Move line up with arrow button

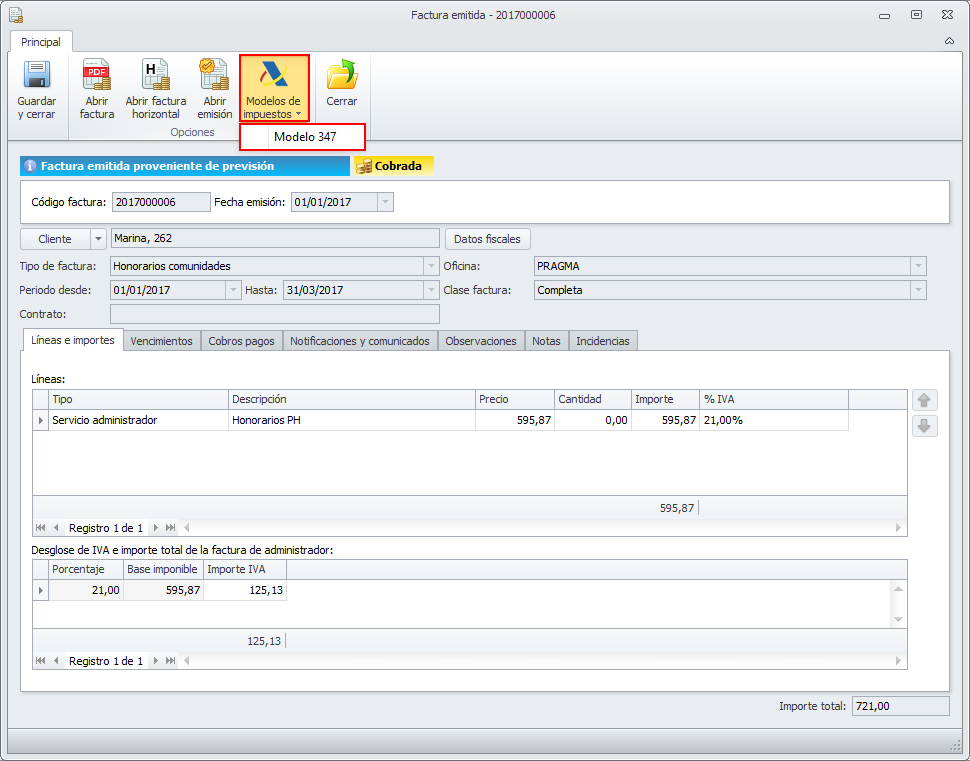[924, 400]
